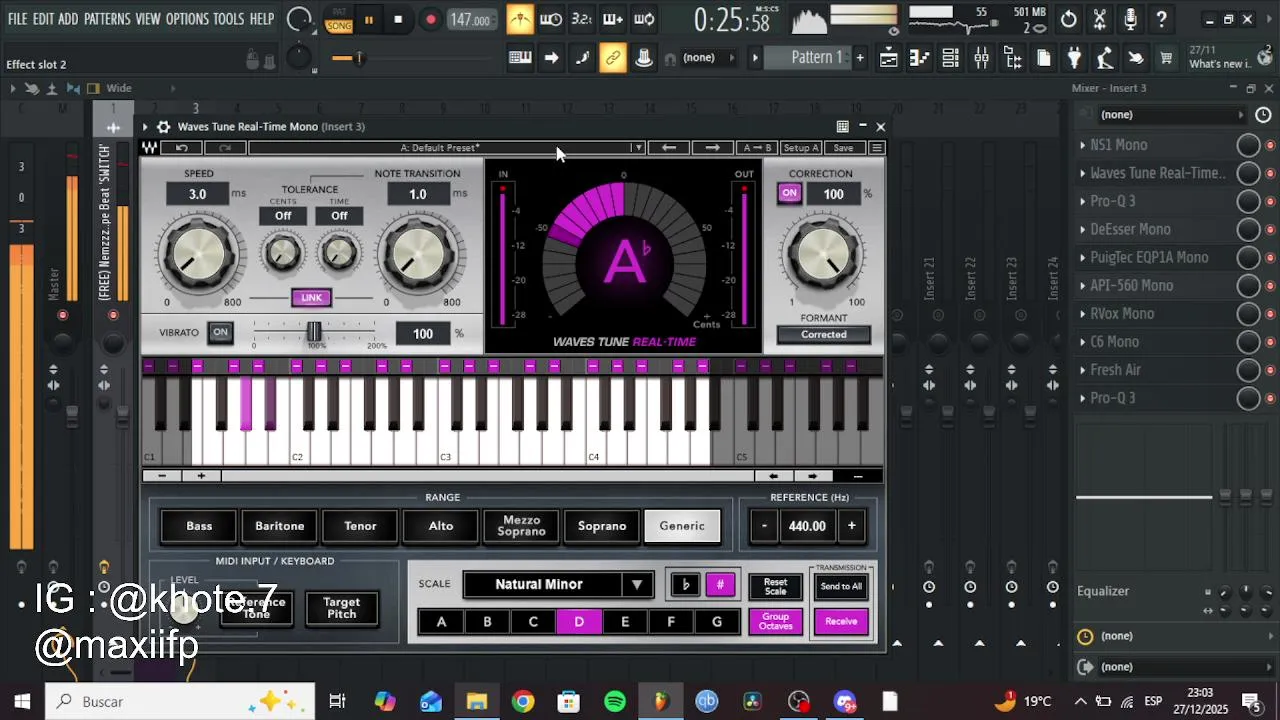1280x720 pixels.
Task: Select sharp notation button
Action: tap(720, 585)
